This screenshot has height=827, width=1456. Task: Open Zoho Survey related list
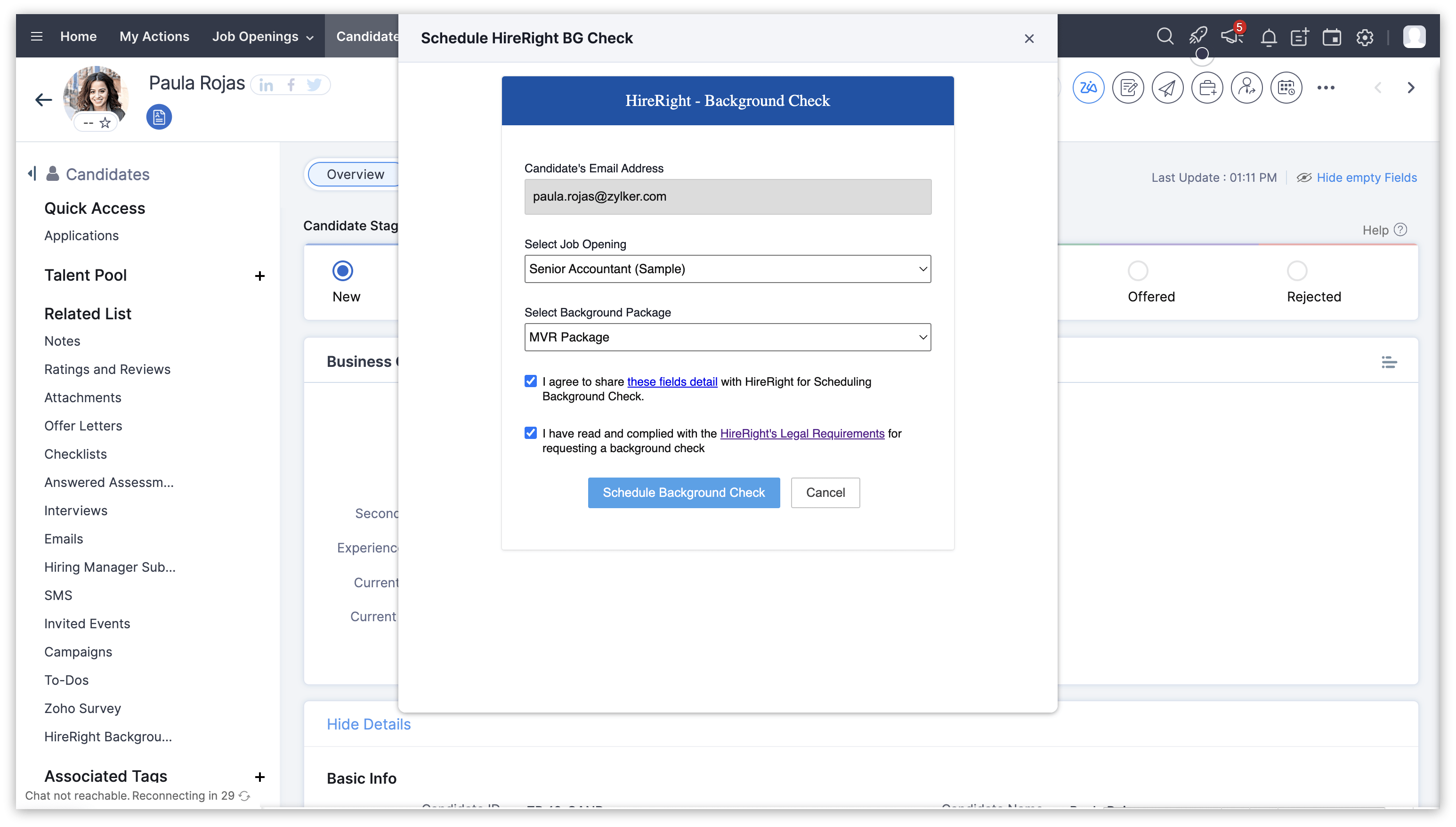pyautogui.click(x=83, y=708)
